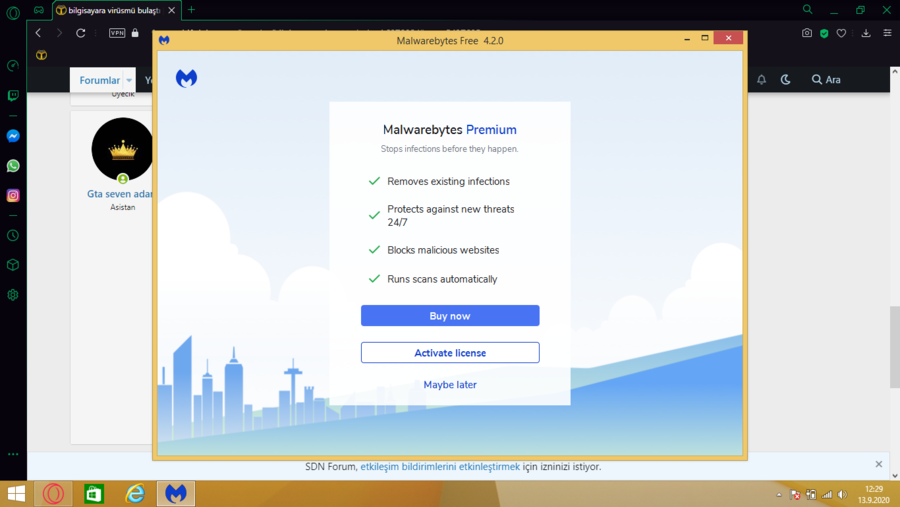Expand the Forumlar dropdown arrow

tap(129, 80)
